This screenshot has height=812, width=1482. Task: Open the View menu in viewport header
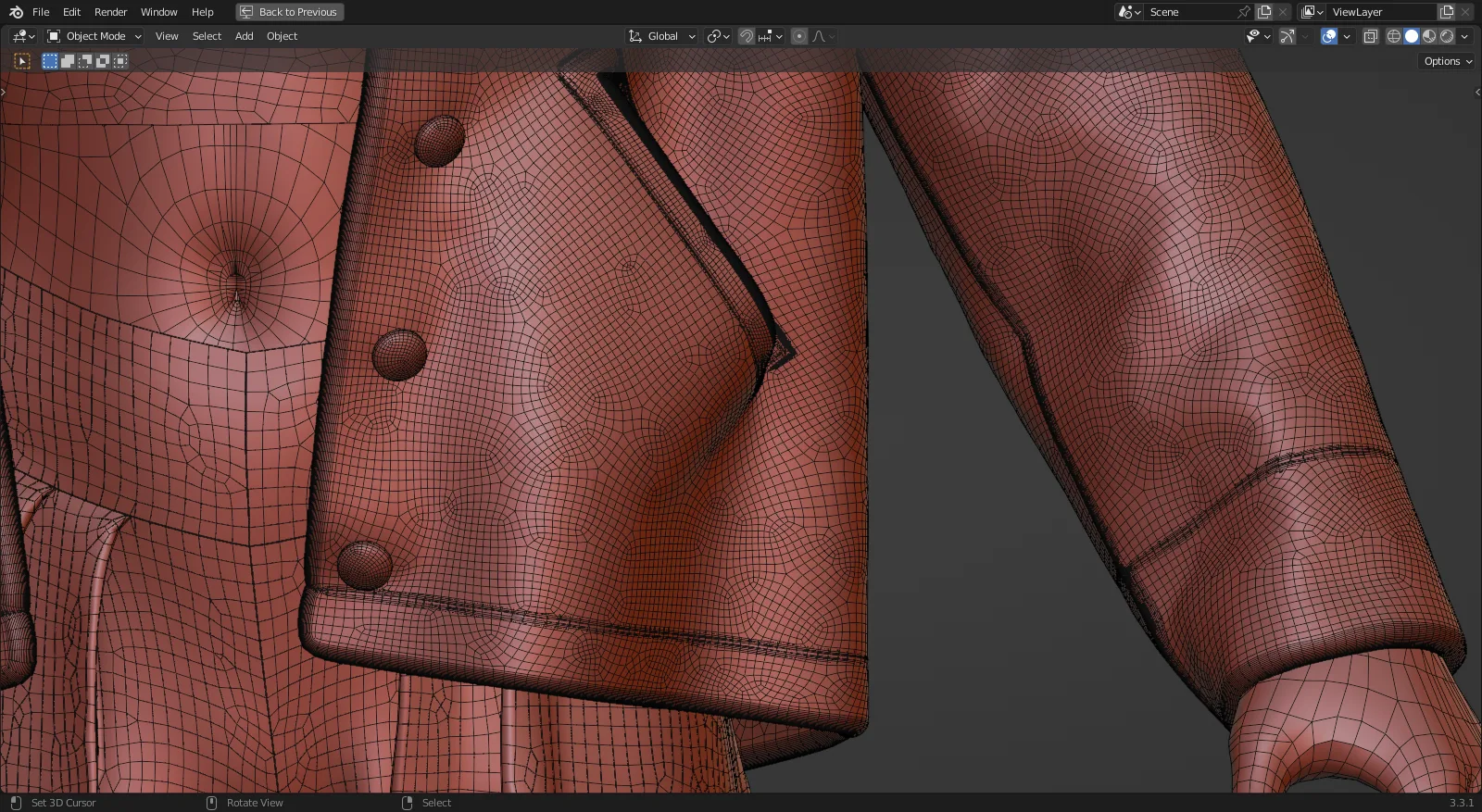[x=167, y=36]
